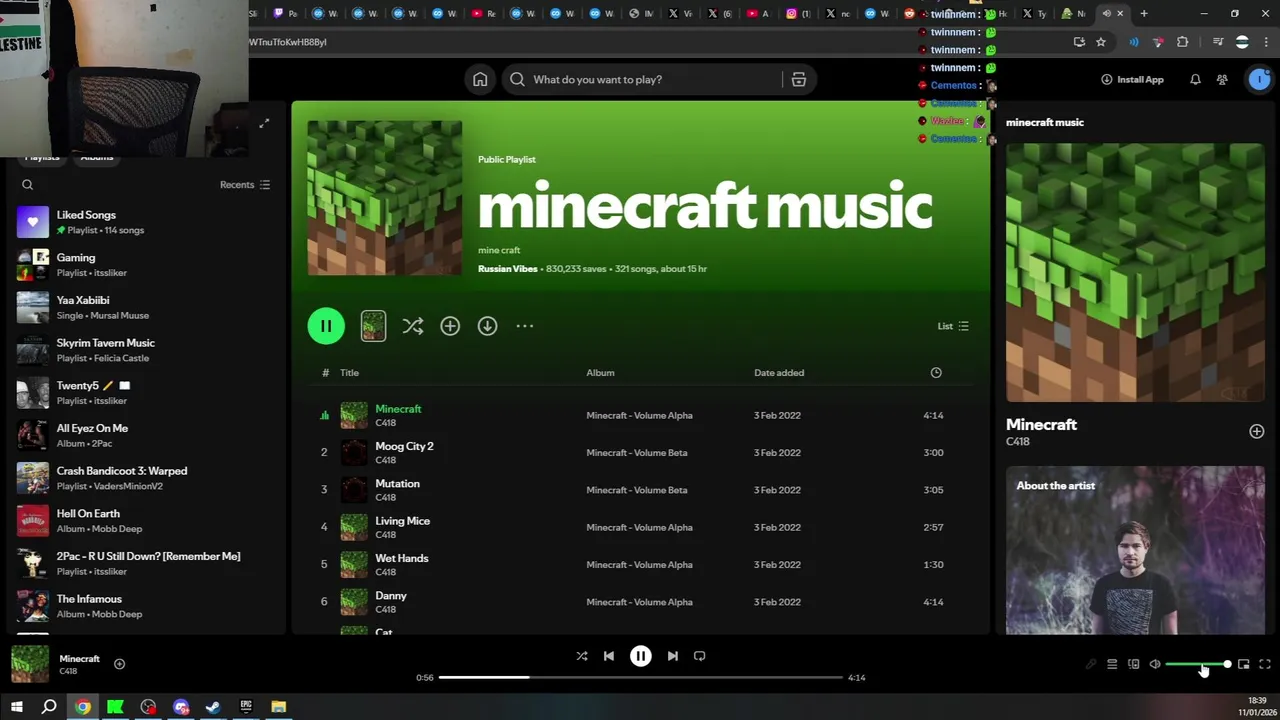Open the miniplayer
Viewport: 1280px width, 720px height.
tap(1243, 664)
